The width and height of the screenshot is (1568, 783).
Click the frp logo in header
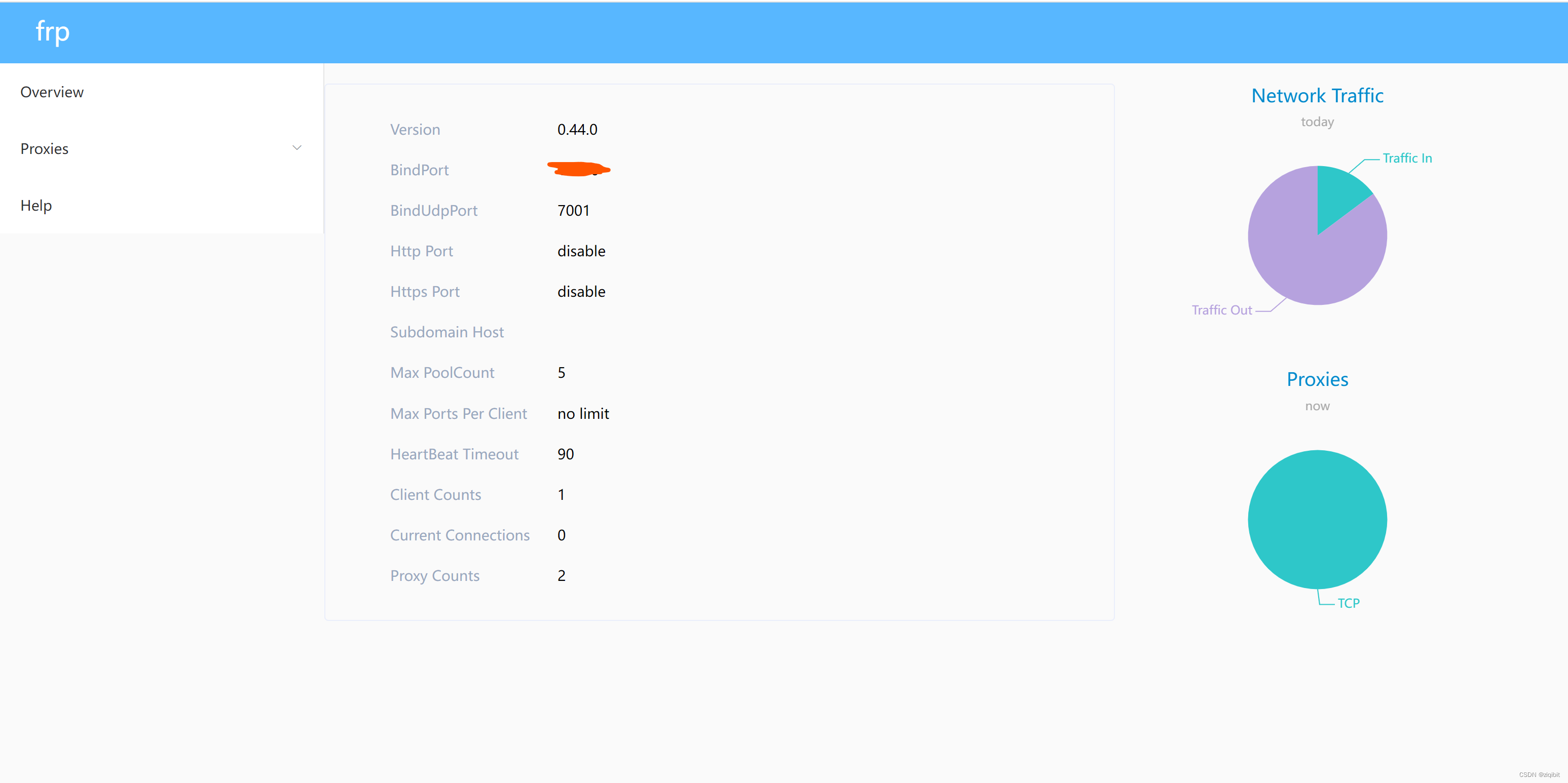pyautogui.click(x=52, y=31)
